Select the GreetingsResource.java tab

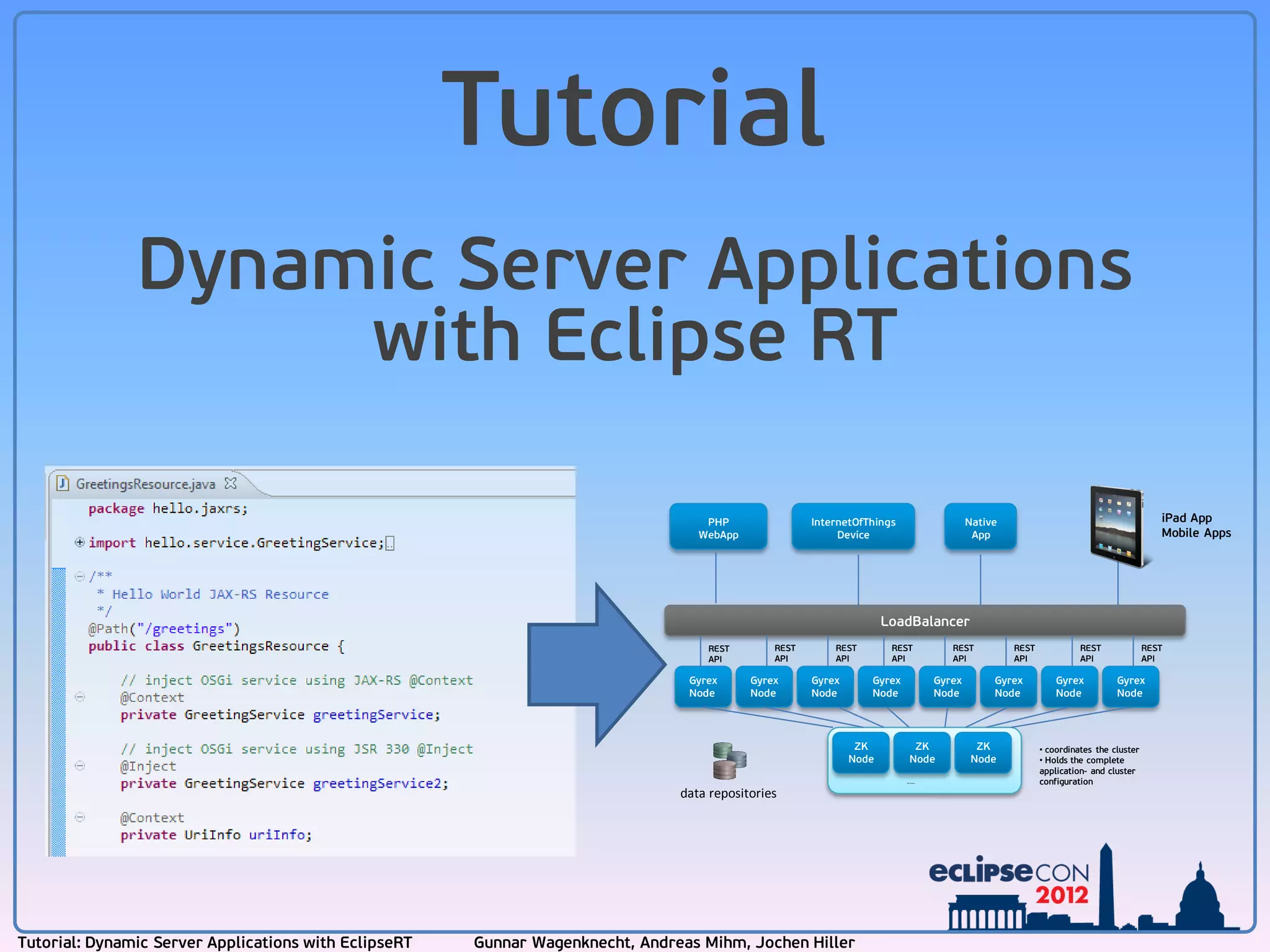click(146, 484)
